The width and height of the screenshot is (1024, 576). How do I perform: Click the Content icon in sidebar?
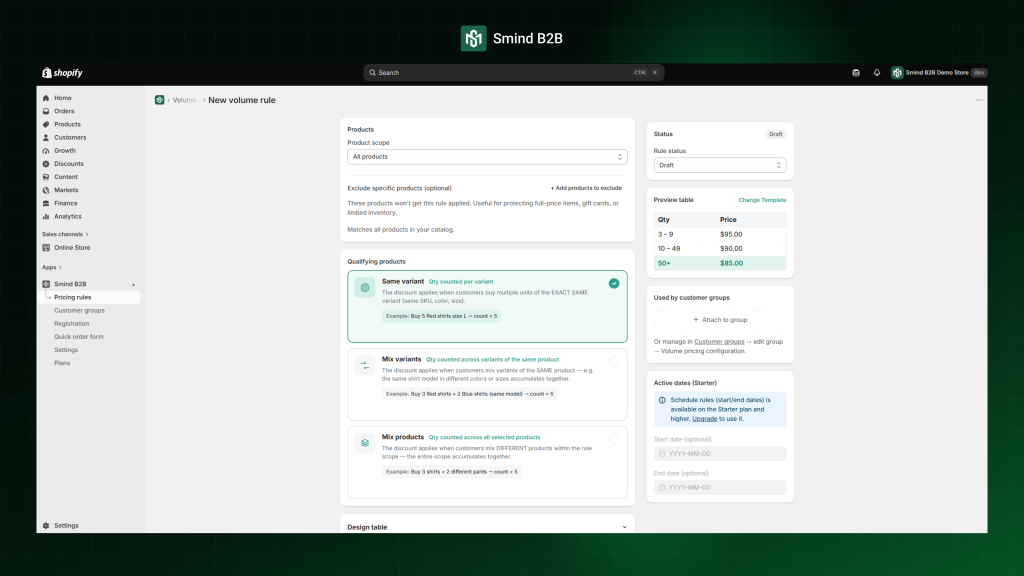pos(46,177)
